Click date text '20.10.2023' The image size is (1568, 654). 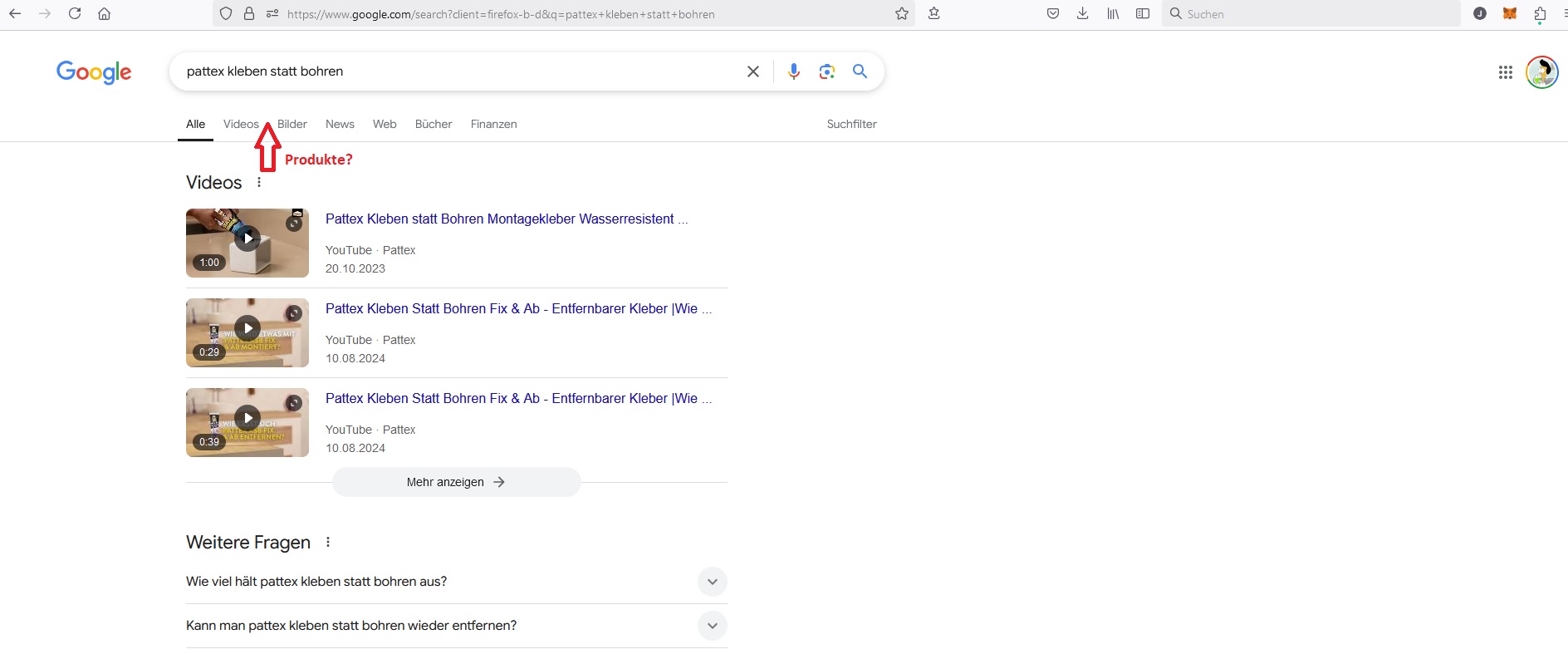coord(355,268)
